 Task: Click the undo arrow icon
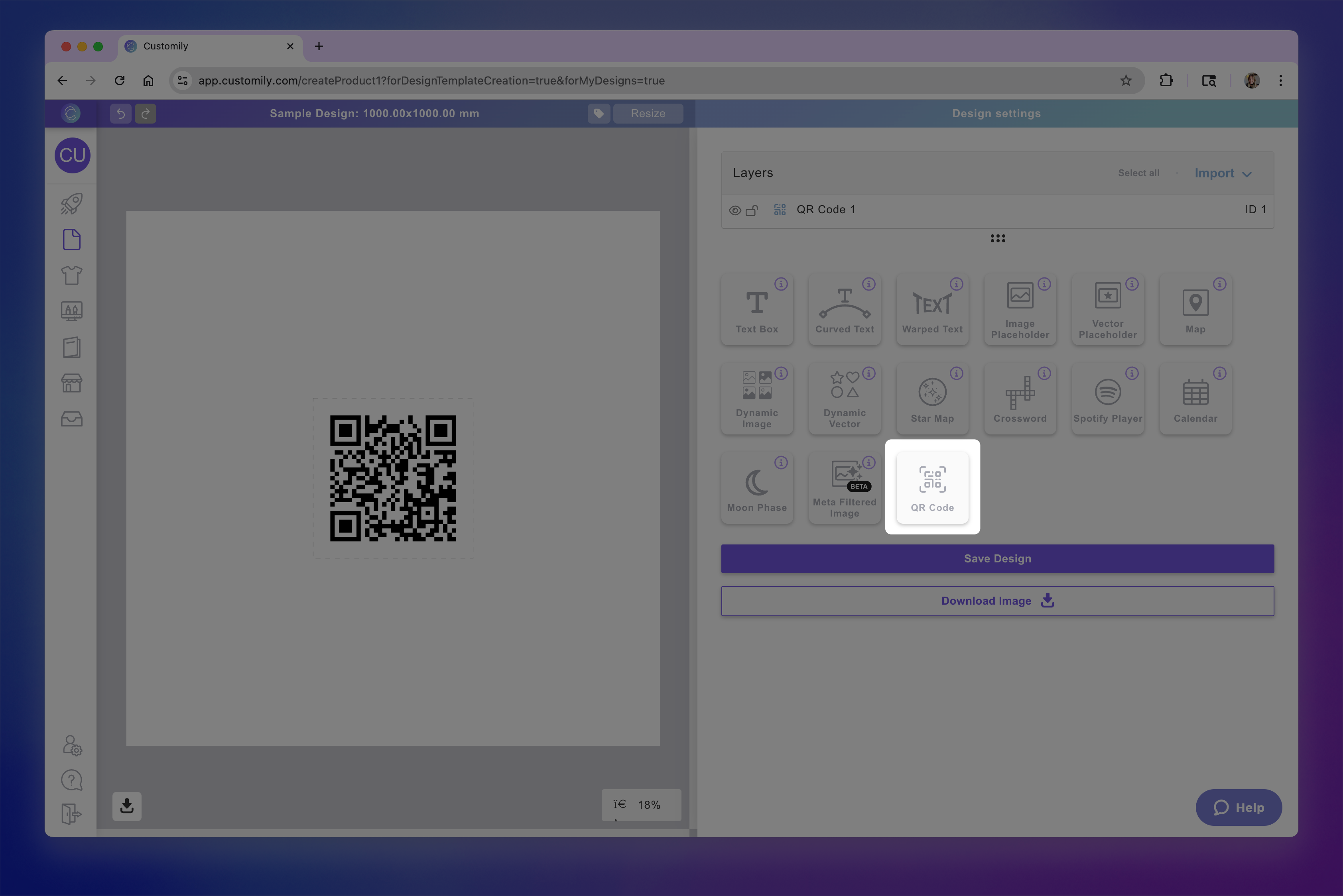(x=120, y=113)
